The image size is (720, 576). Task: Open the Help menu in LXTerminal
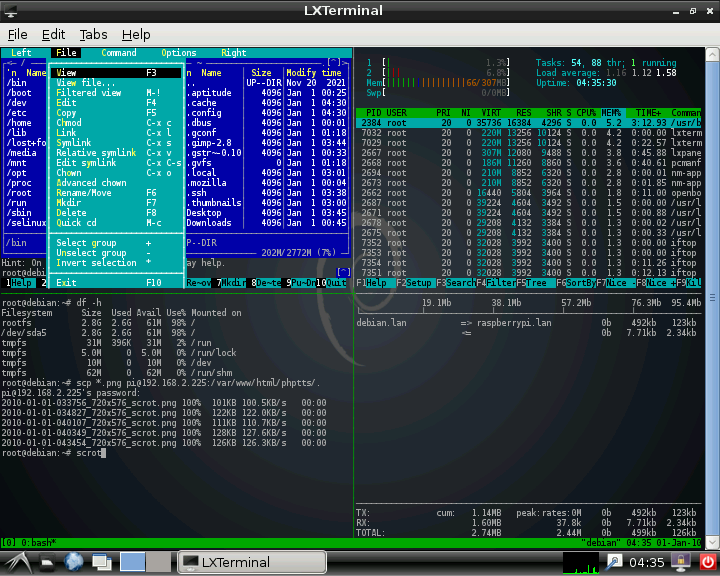136,34
